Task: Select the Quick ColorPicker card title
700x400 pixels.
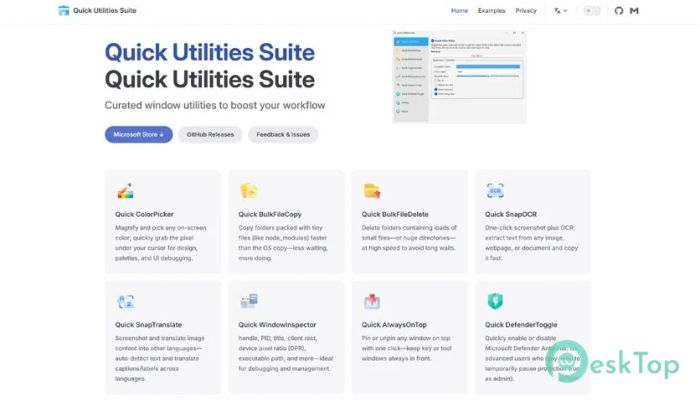Action: 144,214
